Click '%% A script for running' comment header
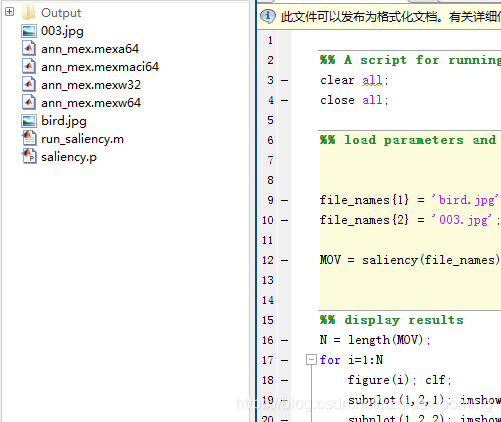This screenshot has width=501, height=422. [410, 60]
